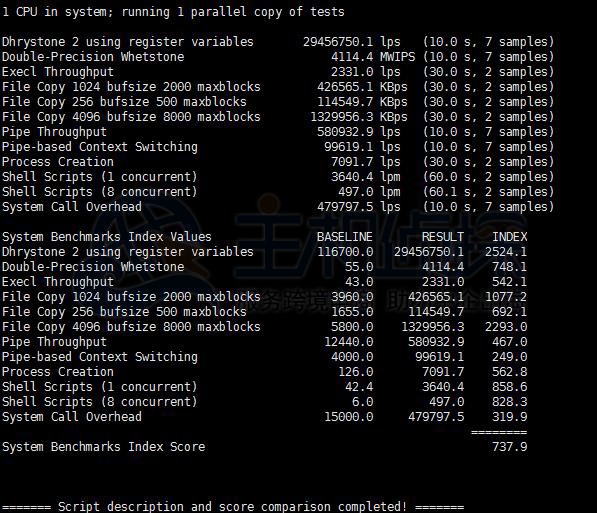597x513 pixels.
Task: Click the baseline value 42.4
Action: (x=359, y=387)
